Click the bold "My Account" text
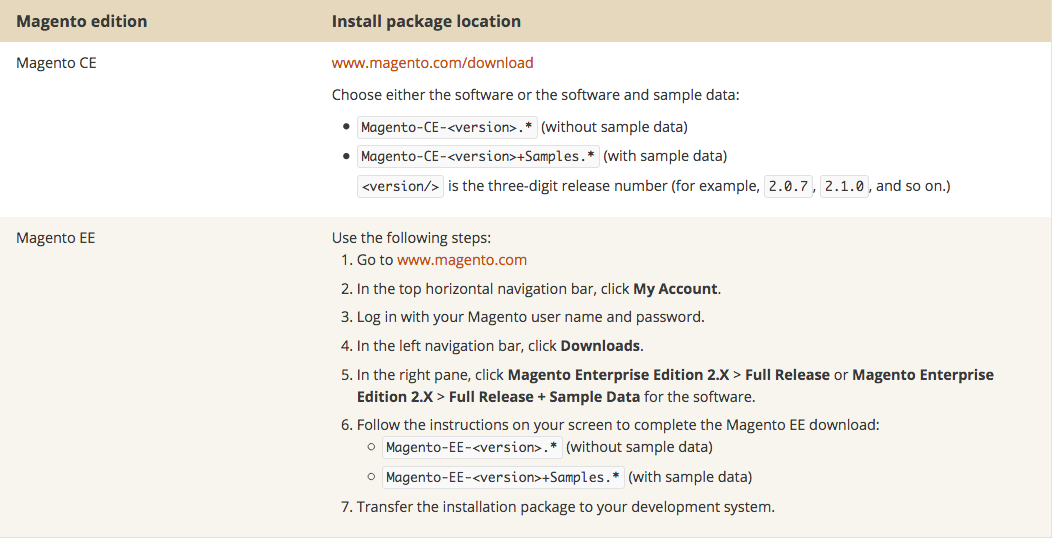 [x=675, y=289]
